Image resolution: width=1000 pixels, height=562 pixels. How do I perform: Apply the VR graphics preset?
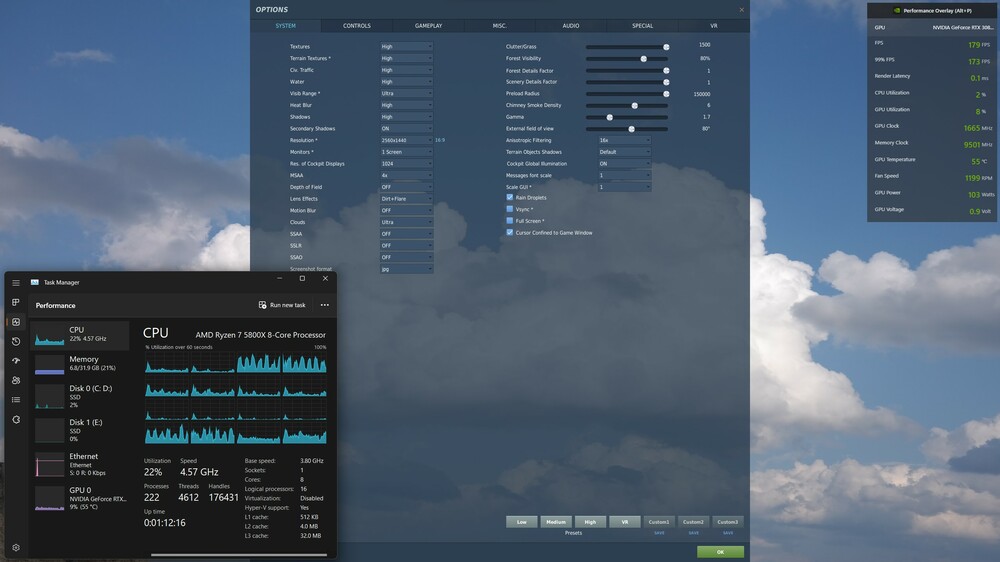(x=624, y=522)
